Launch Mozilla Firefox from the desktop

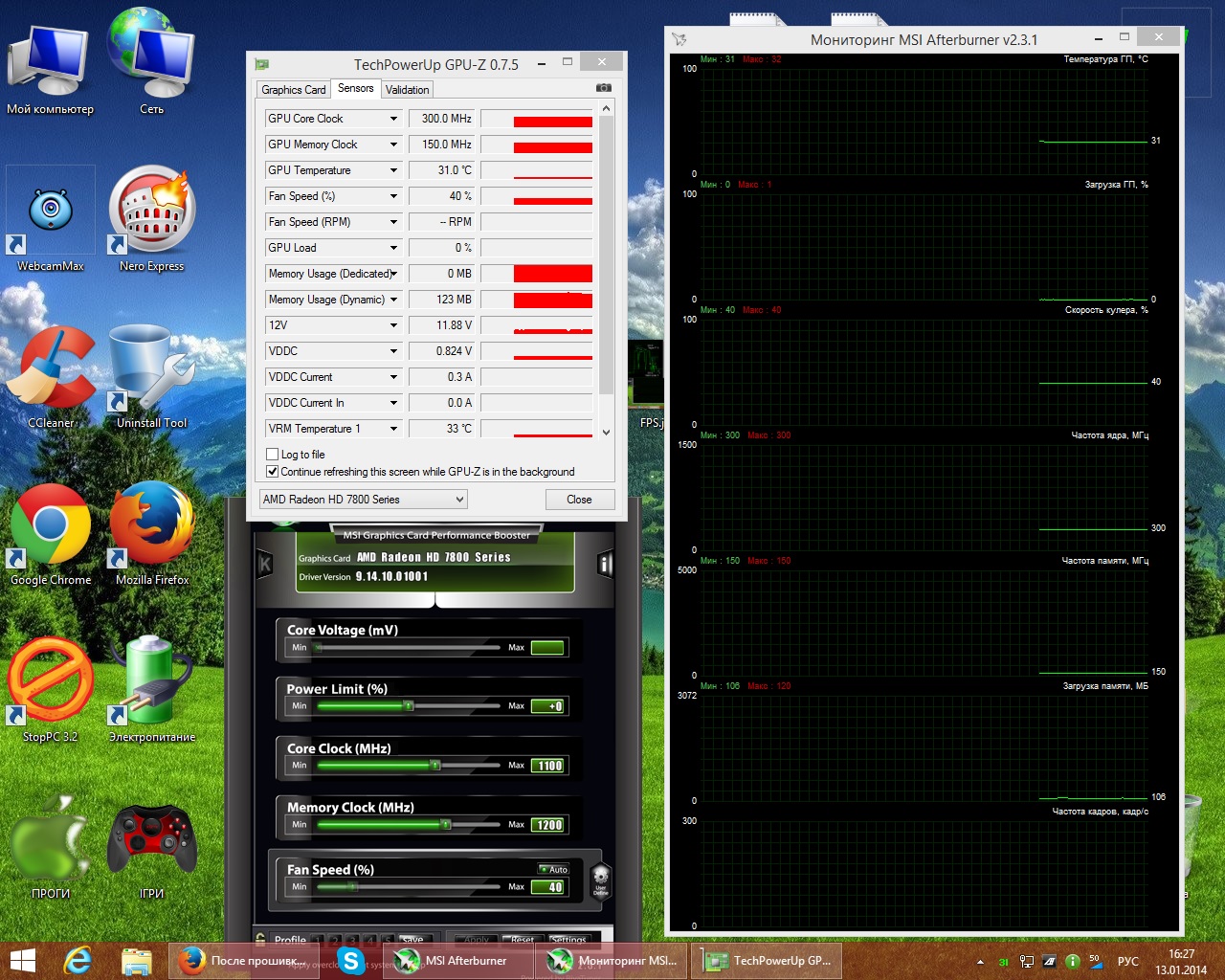[x=151, y=531]
